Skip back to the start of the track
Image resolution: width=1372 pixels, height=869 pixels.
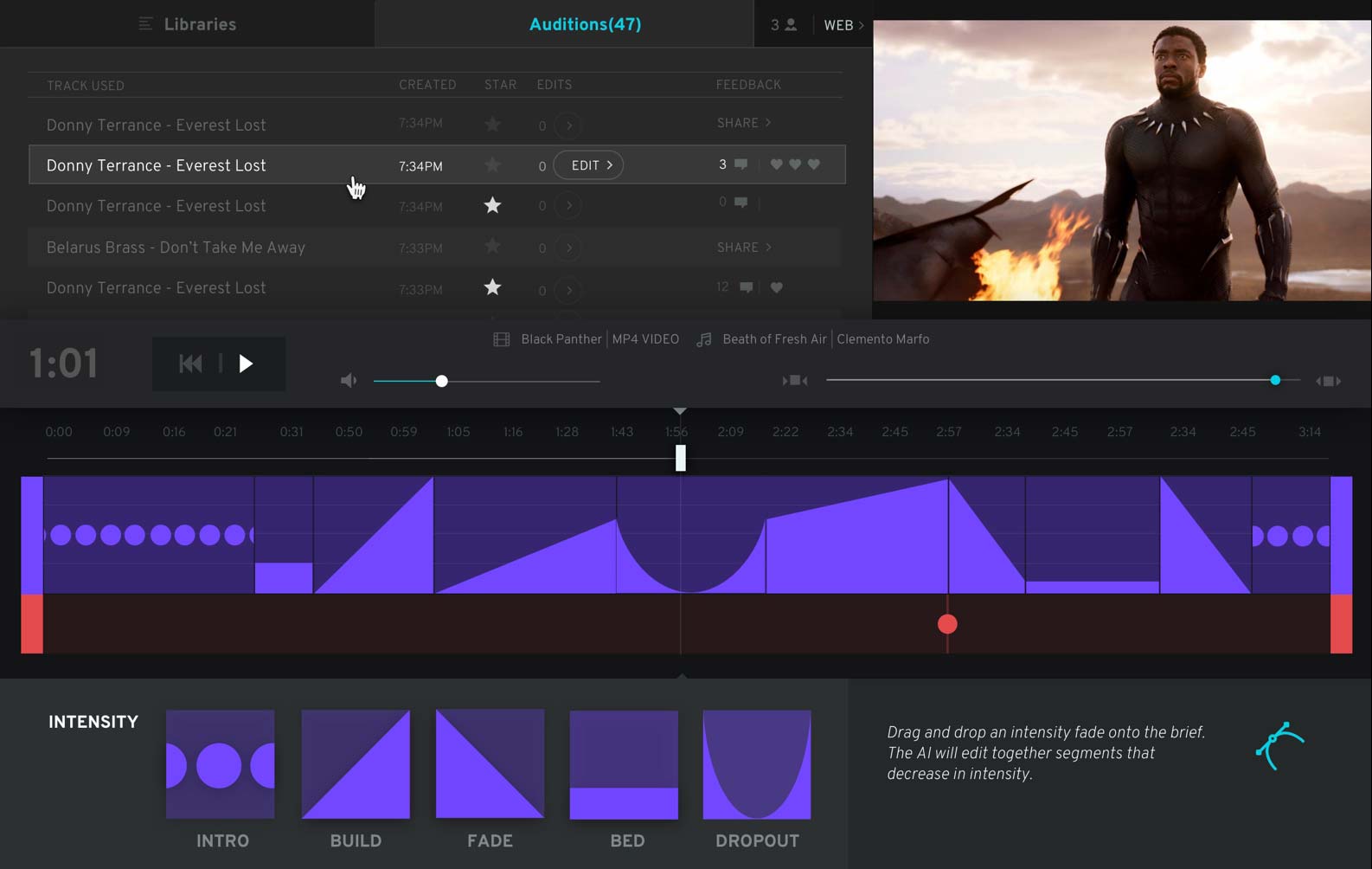tap(190, 364)
